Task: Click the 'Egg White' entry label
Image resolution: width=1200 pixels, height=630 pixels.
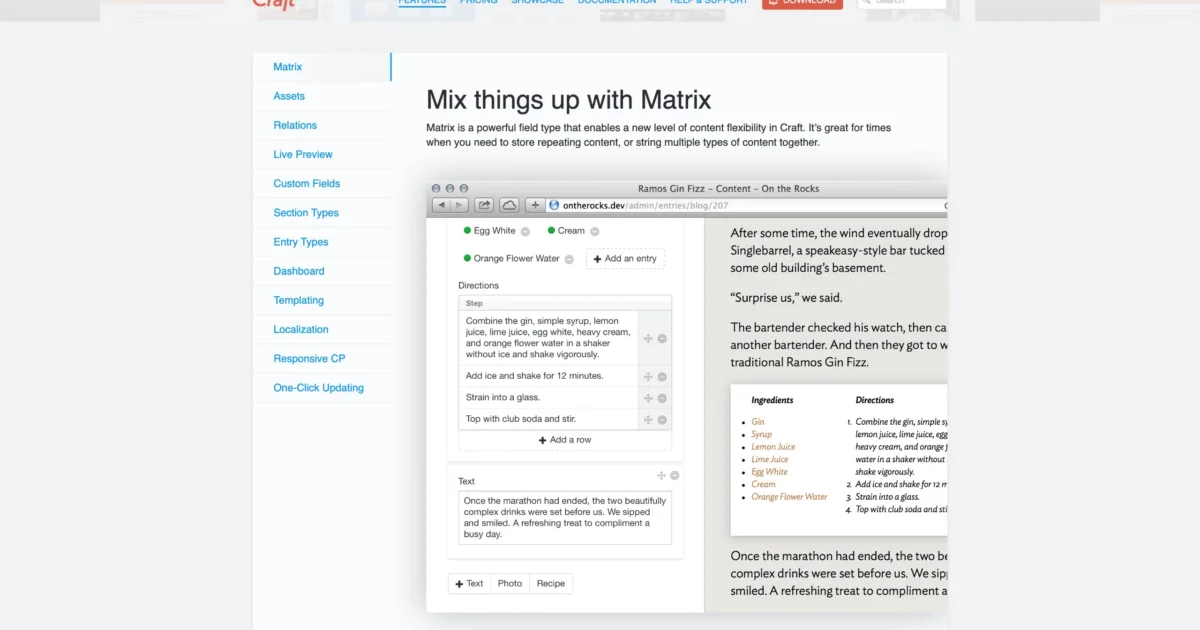Action: pos(495,231)
